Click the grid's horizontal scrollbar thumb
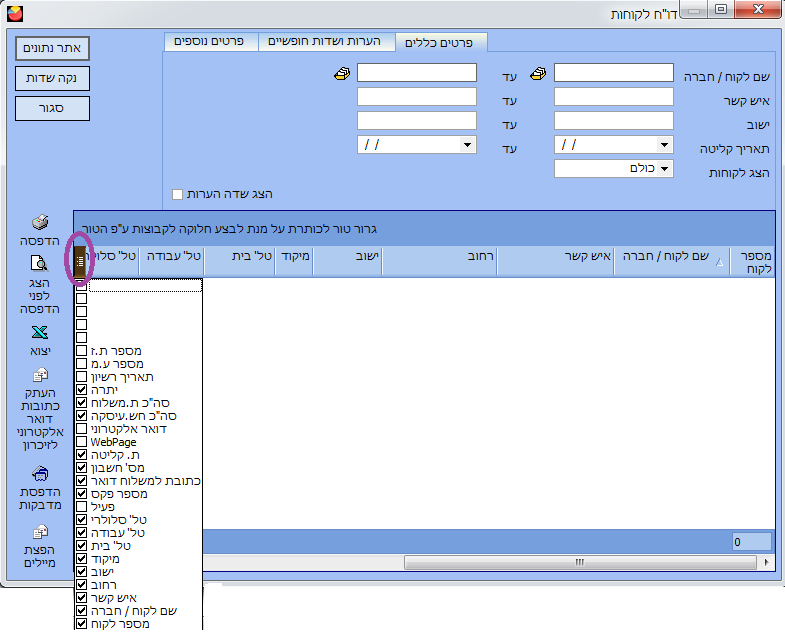This screenshot has height=638, width=785. click(x=578, y=562)
